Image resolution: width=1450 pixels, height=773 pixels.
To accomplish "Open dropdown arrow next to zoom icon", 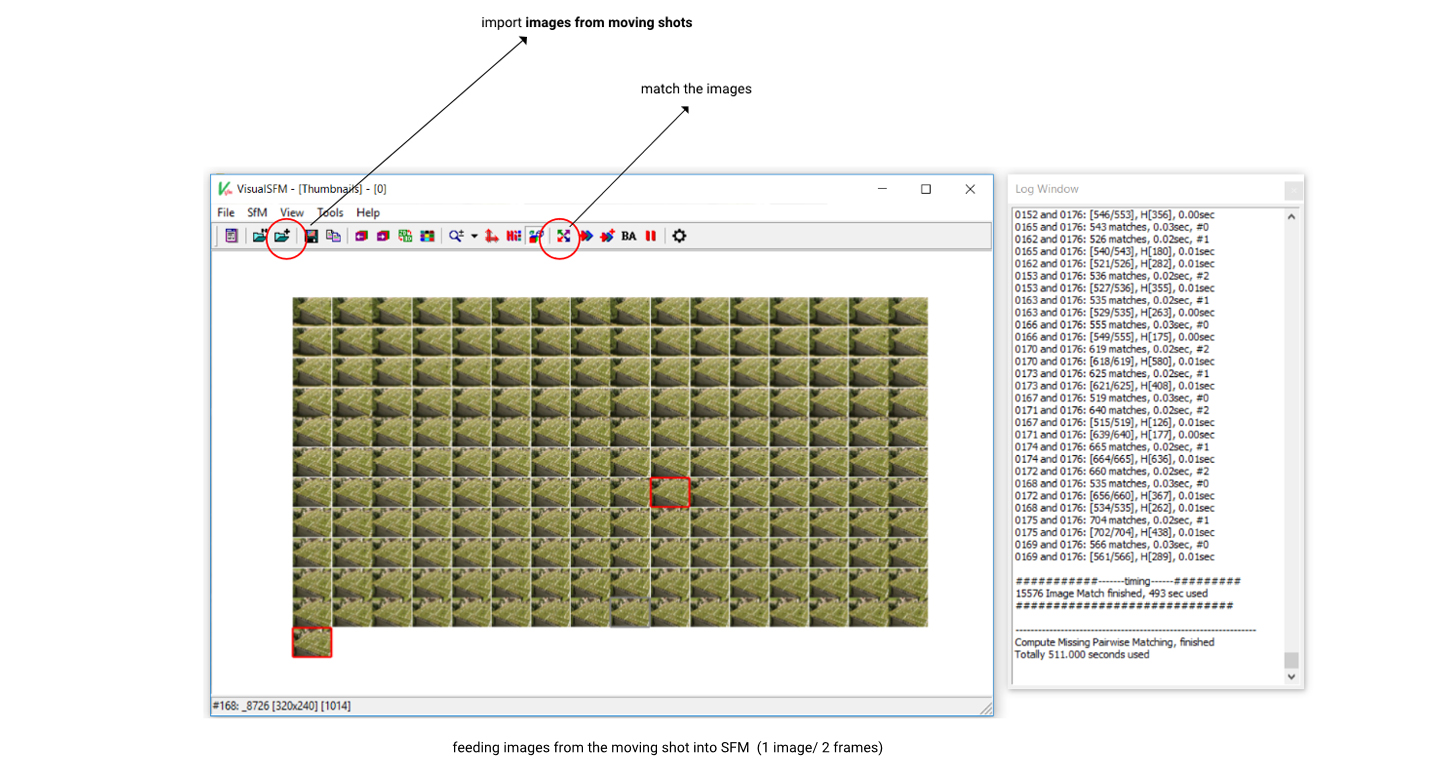I will (x=474, y=236).
